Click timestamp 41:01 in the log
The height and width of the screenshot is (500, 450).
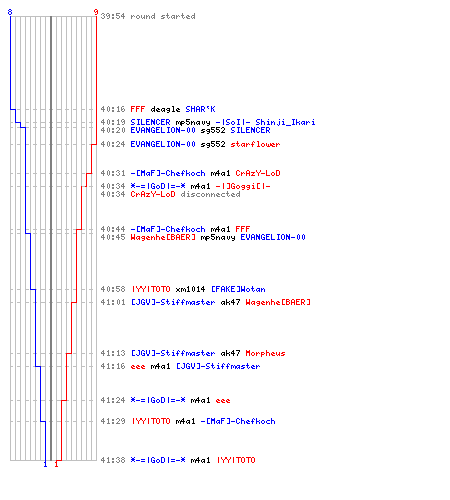113,302
